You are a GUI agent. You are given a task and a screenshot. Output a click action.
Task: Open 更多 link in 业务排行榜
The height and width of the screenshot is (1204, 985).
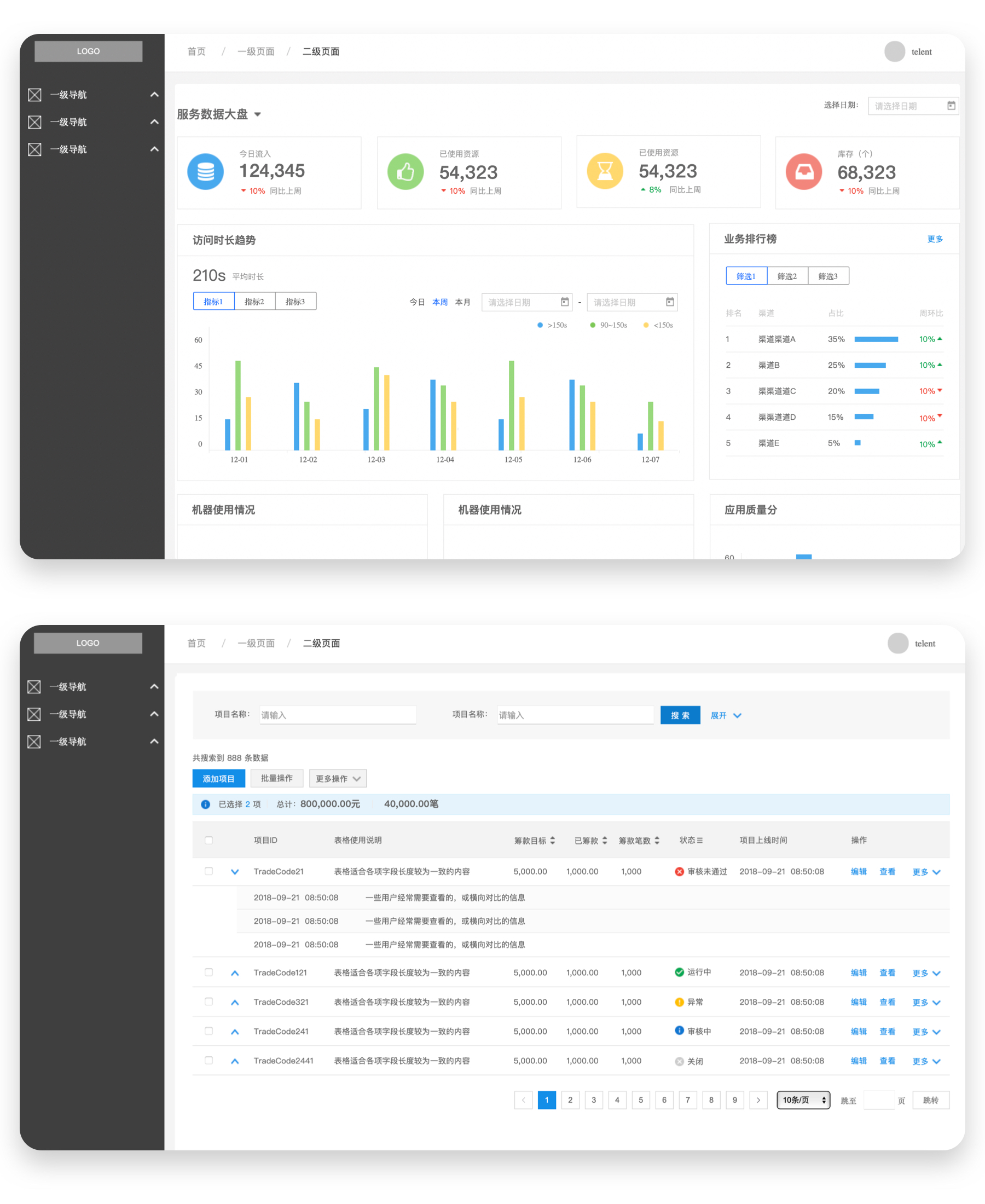tap(935, 239)
